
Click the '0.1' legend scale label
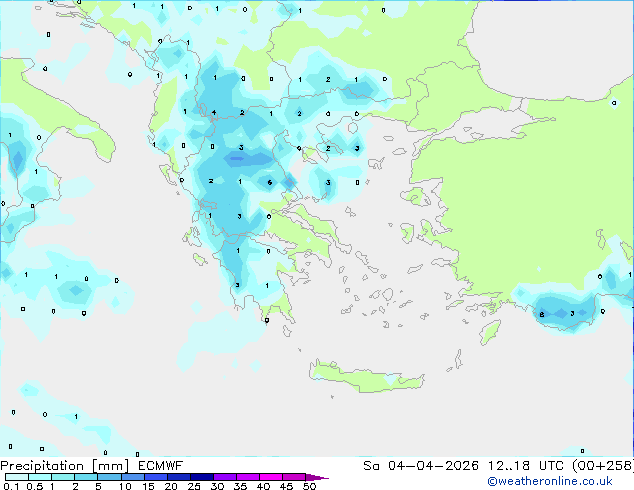coord(11,486)
